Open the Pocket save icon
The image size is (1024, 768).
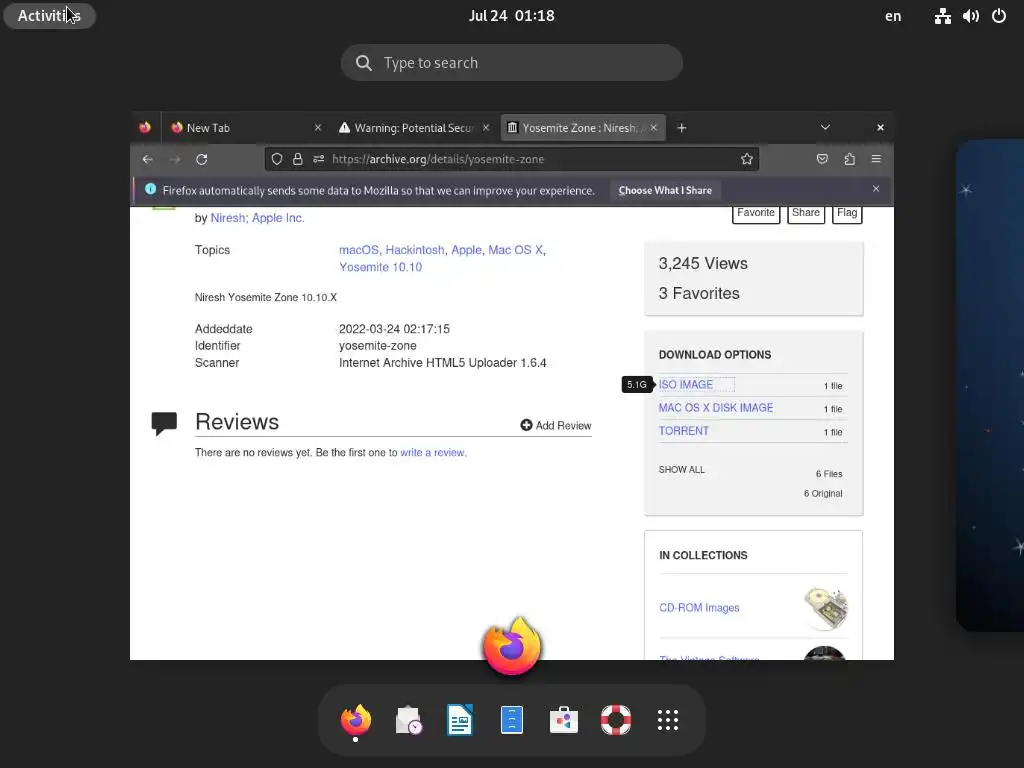click(x=822, y=159)
